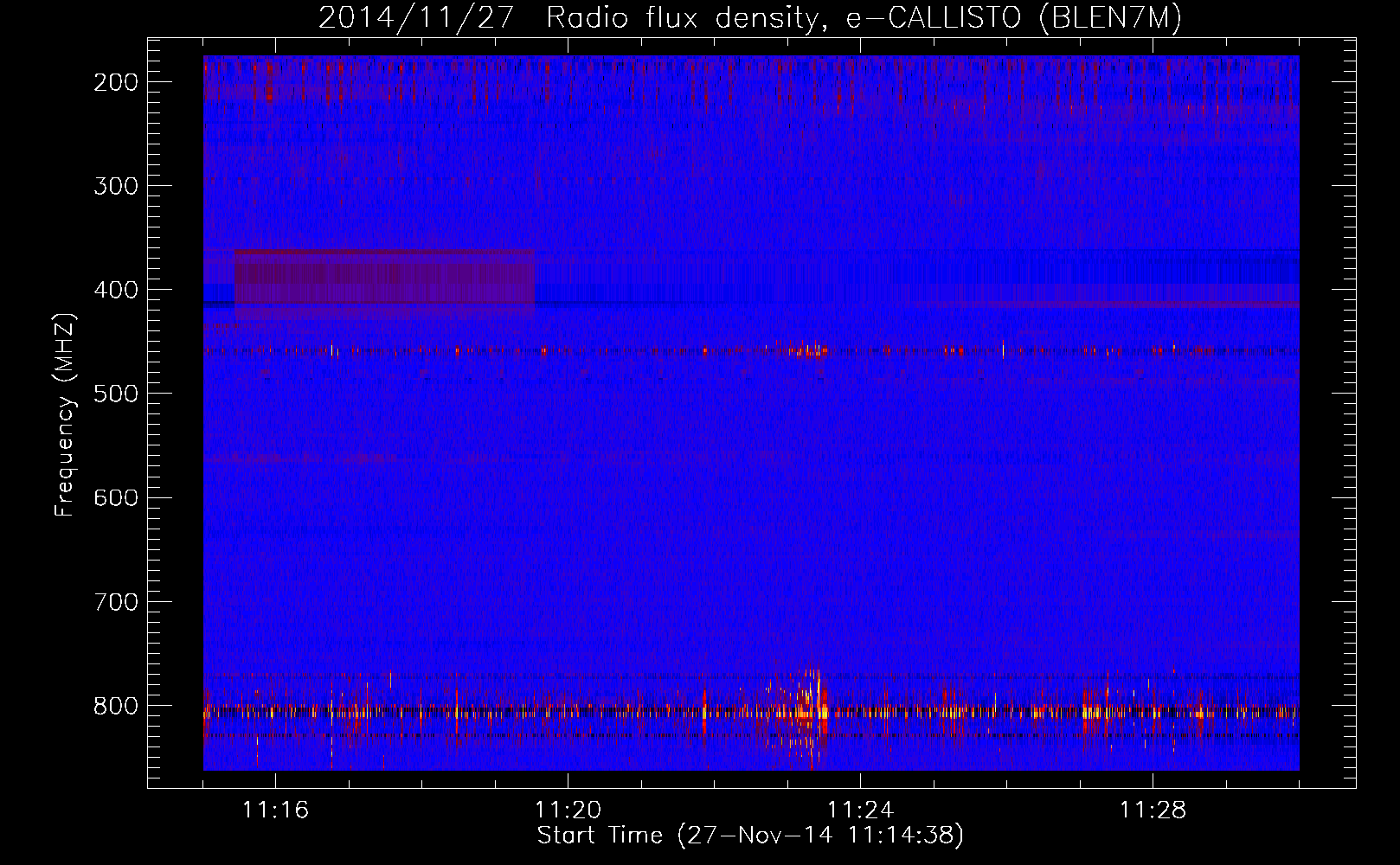Click the '500' frequency tick label
Screen dimensions: 1400x865
[x=115, y=394]
